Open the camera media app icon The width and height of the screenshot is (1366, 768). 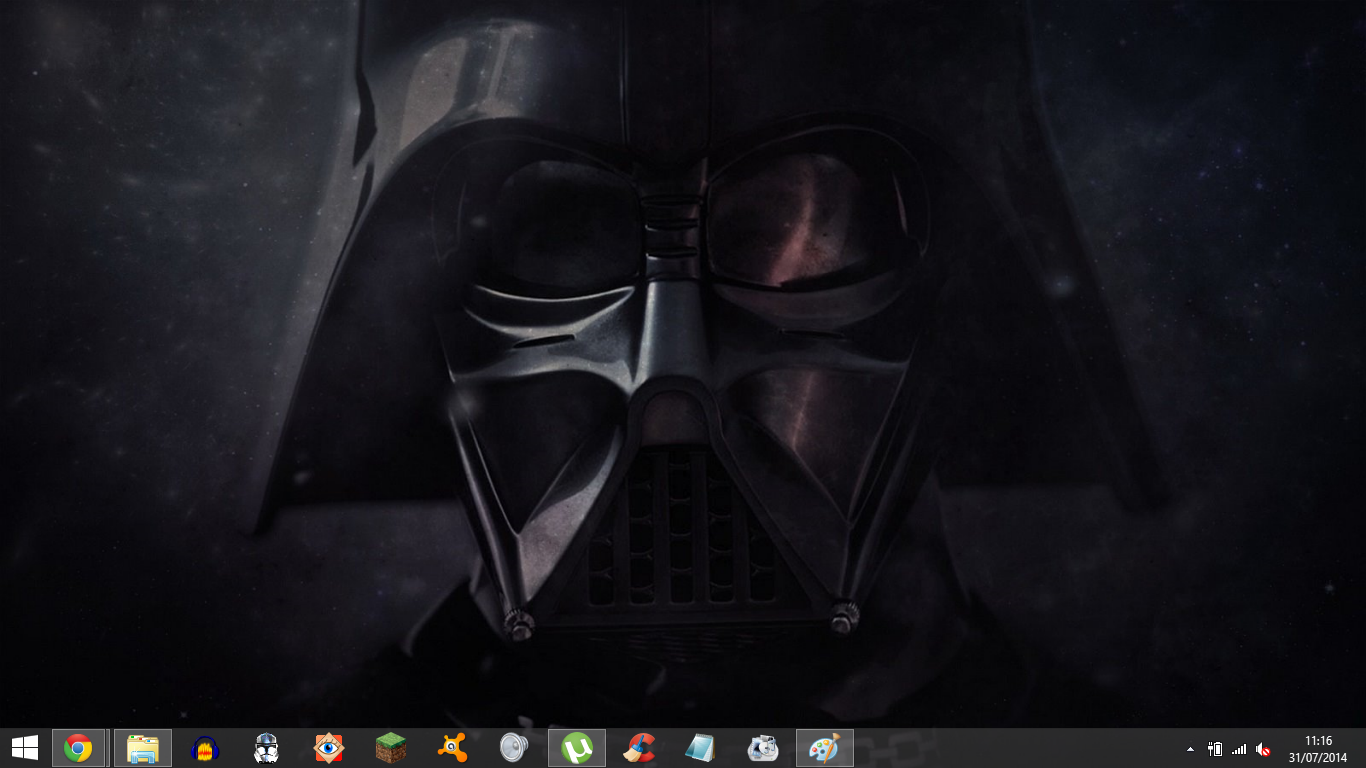[x=762, y=748]
